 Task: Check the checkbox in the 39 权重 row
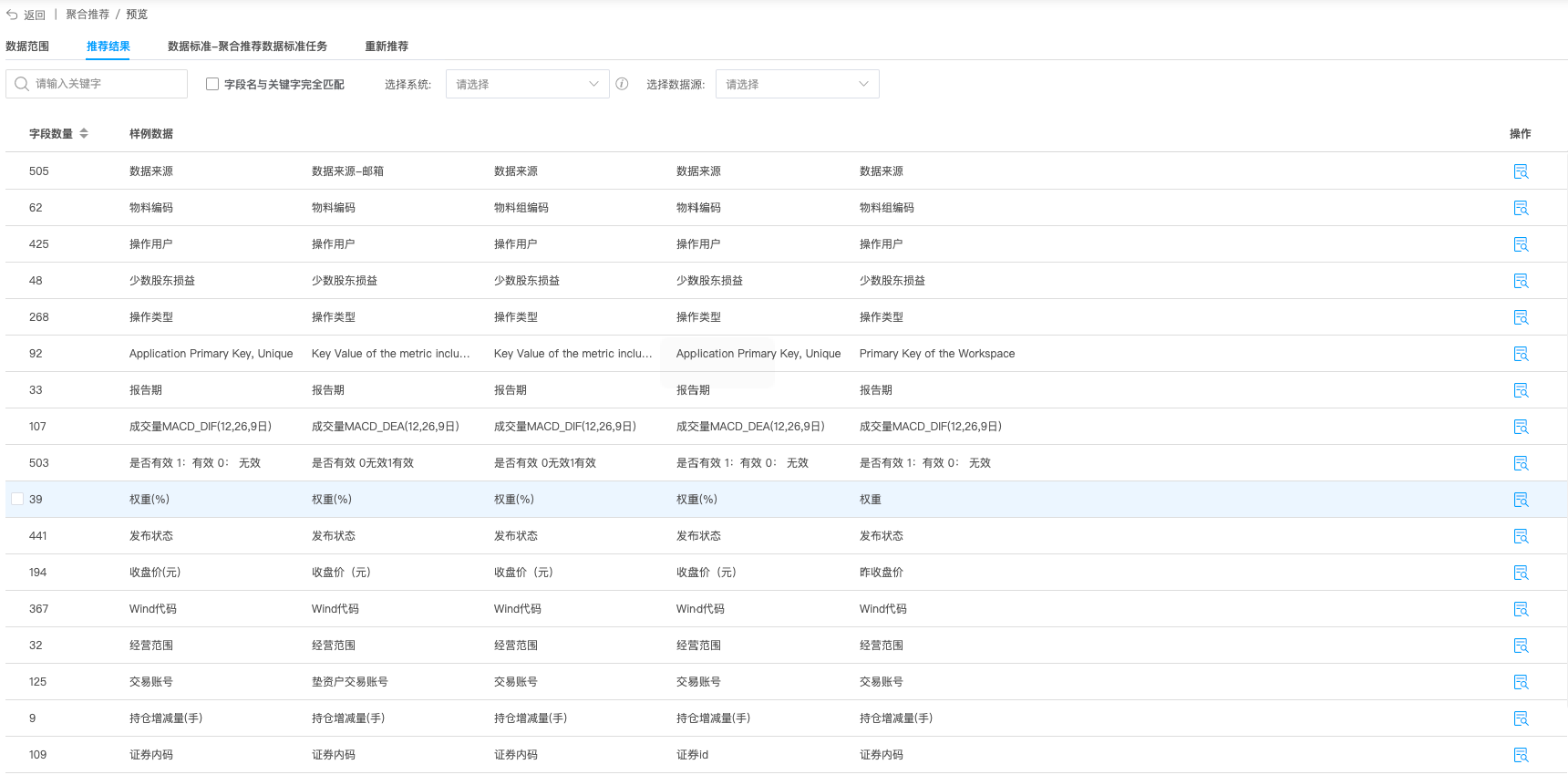(x=17, y=499)
